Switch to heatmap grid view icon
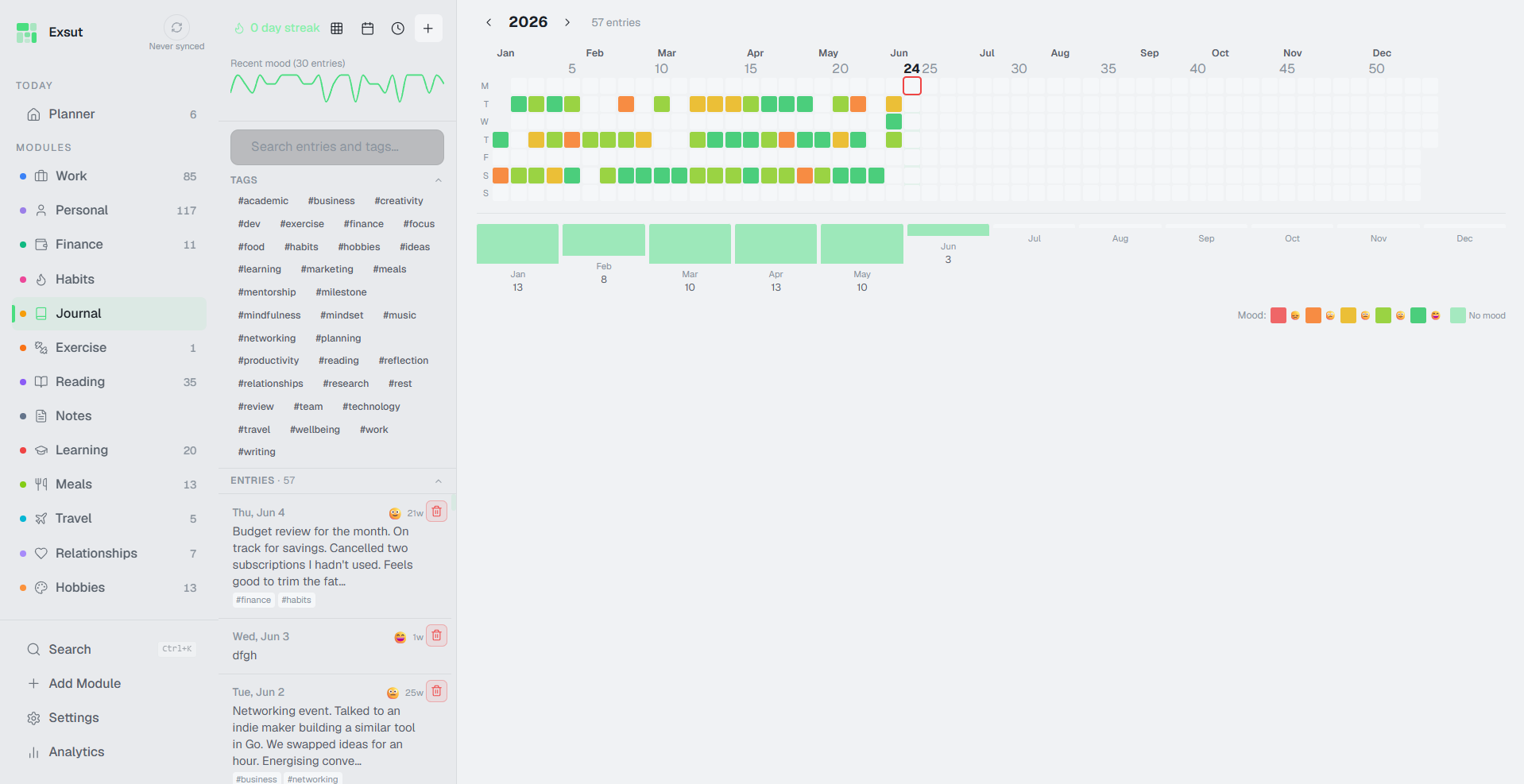 (337, 29)
